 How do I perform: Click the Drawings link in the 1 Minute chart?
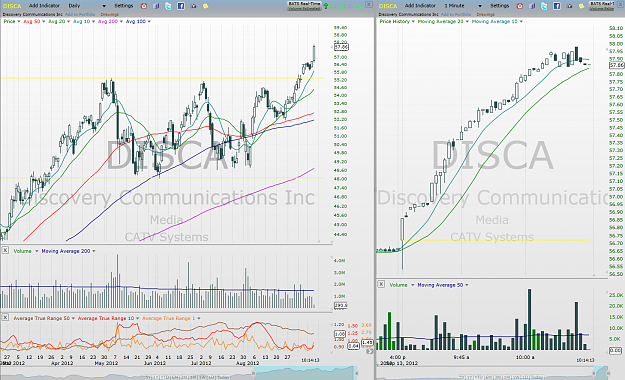(x=485, y=14)
